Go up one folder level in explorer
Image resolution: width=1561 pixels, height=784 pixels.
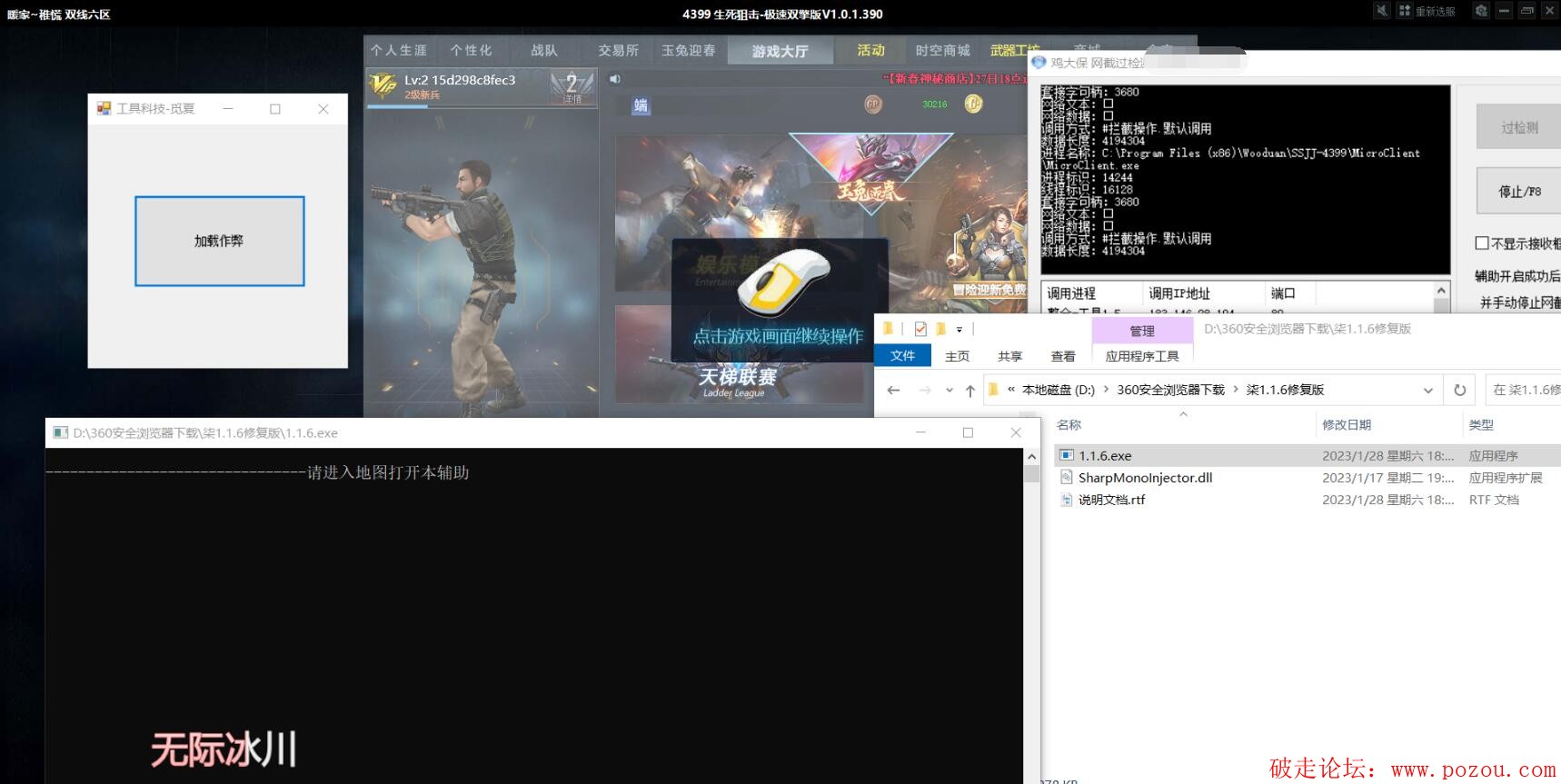[970, 391]
